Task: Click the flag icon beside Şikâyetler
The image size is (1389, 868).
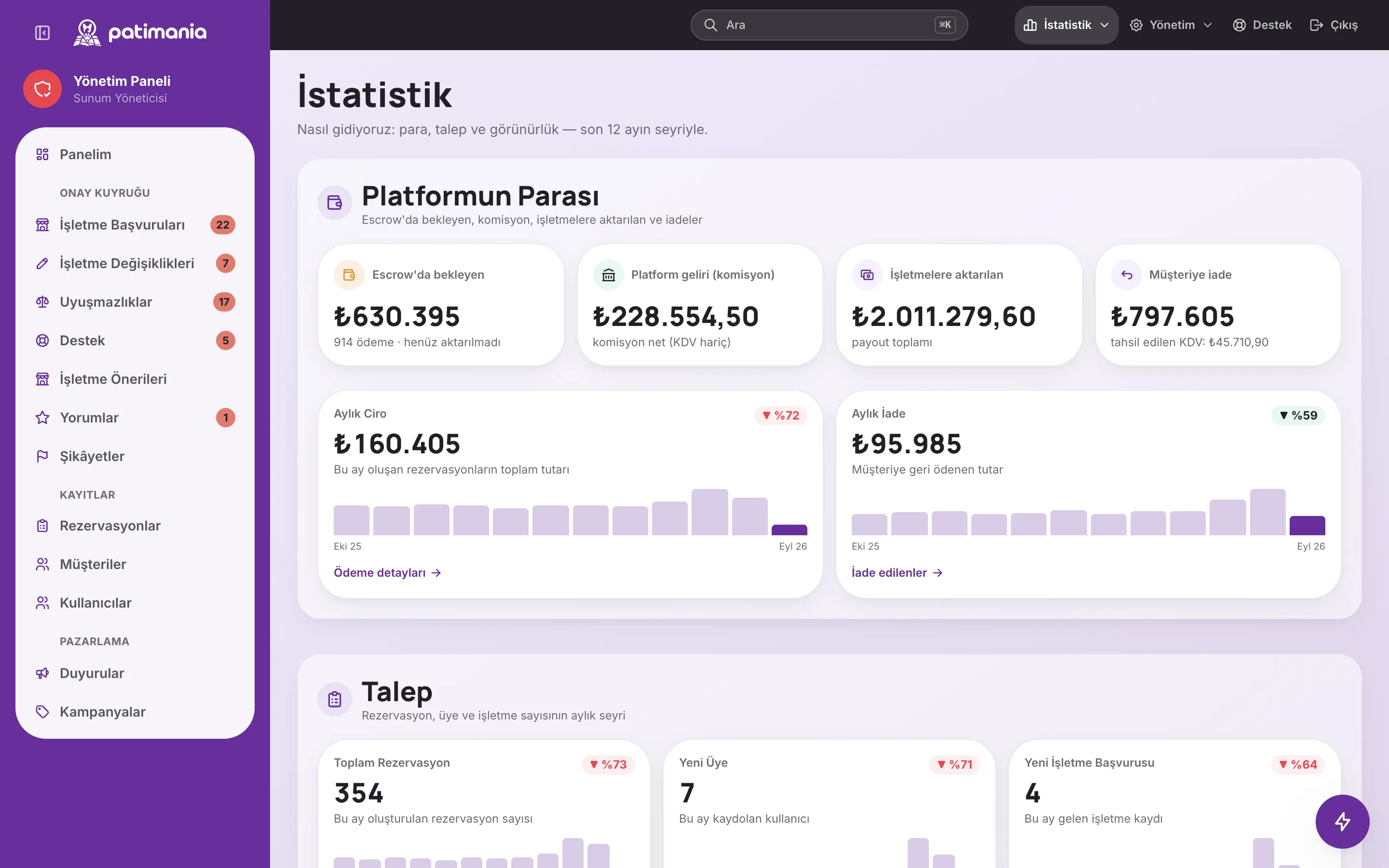Action: 42,456
